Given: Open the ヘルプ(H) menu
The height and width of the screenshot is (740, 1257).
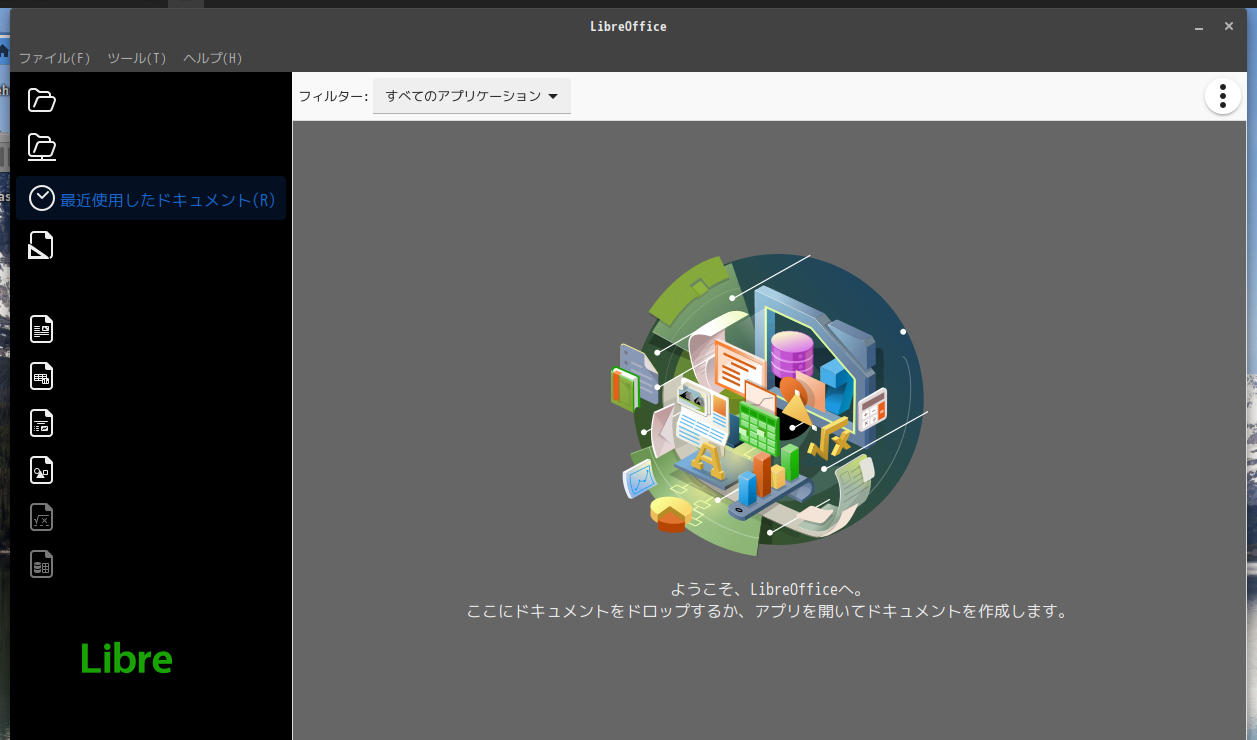Looking at the screenshot, I should pyautogui.click(x=213, y=58).
